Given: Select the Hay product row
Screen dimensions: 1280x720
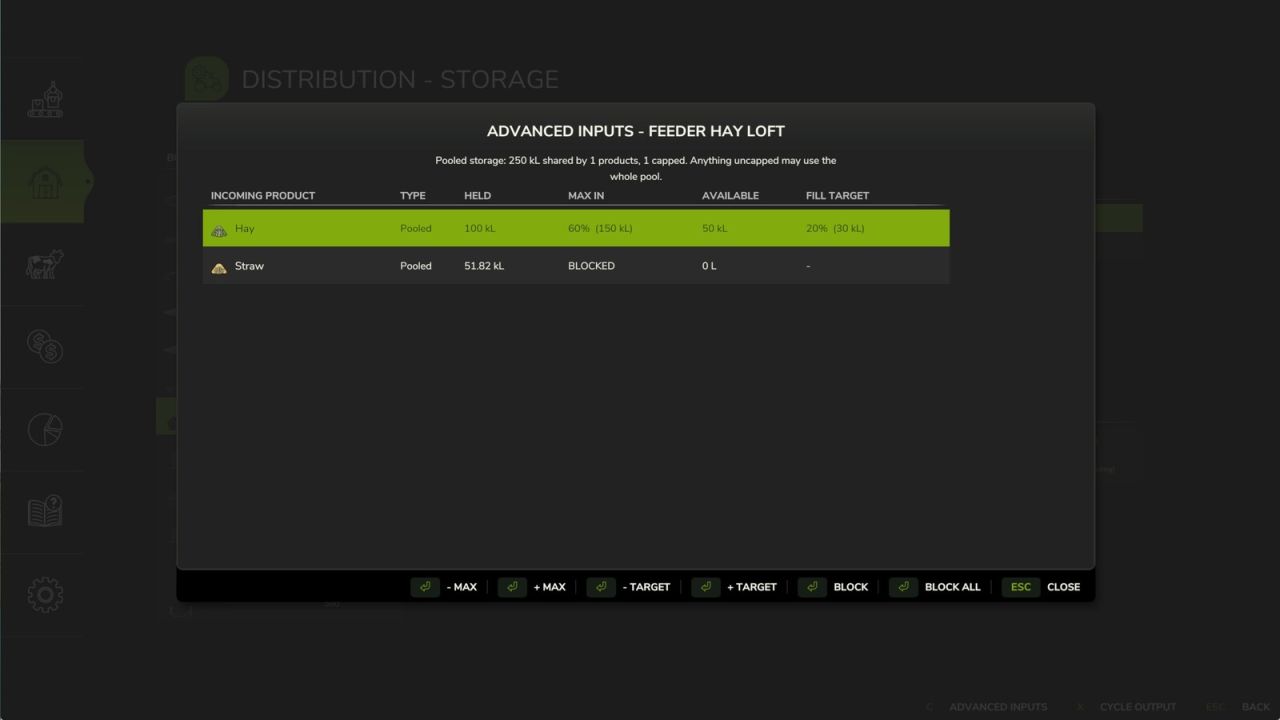Looking at the screenshot, I should click(576, 228).
